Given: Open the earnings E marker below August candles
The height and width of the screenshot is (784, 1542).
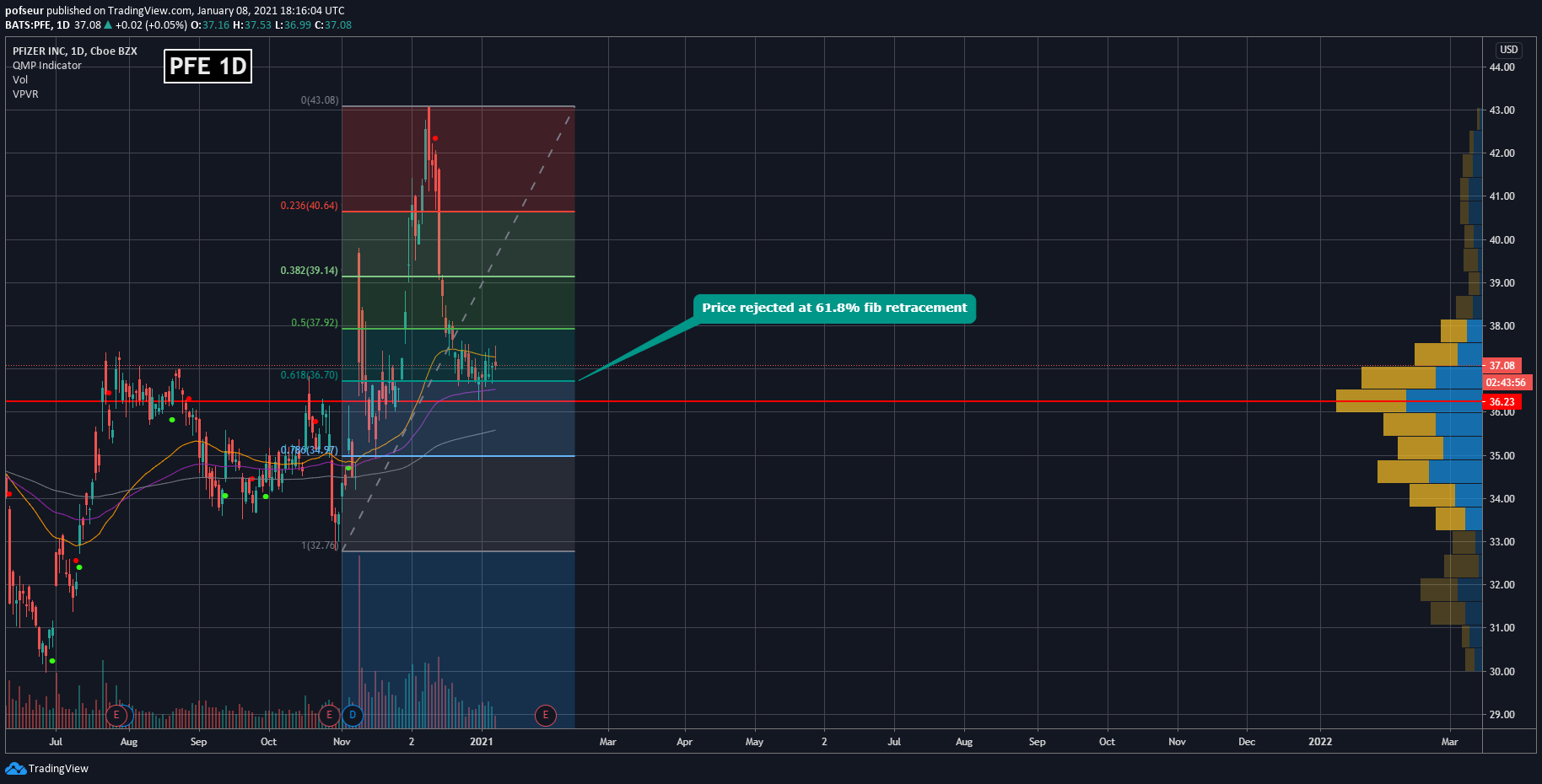Looking at the screenshot, I should coord(117,716).
